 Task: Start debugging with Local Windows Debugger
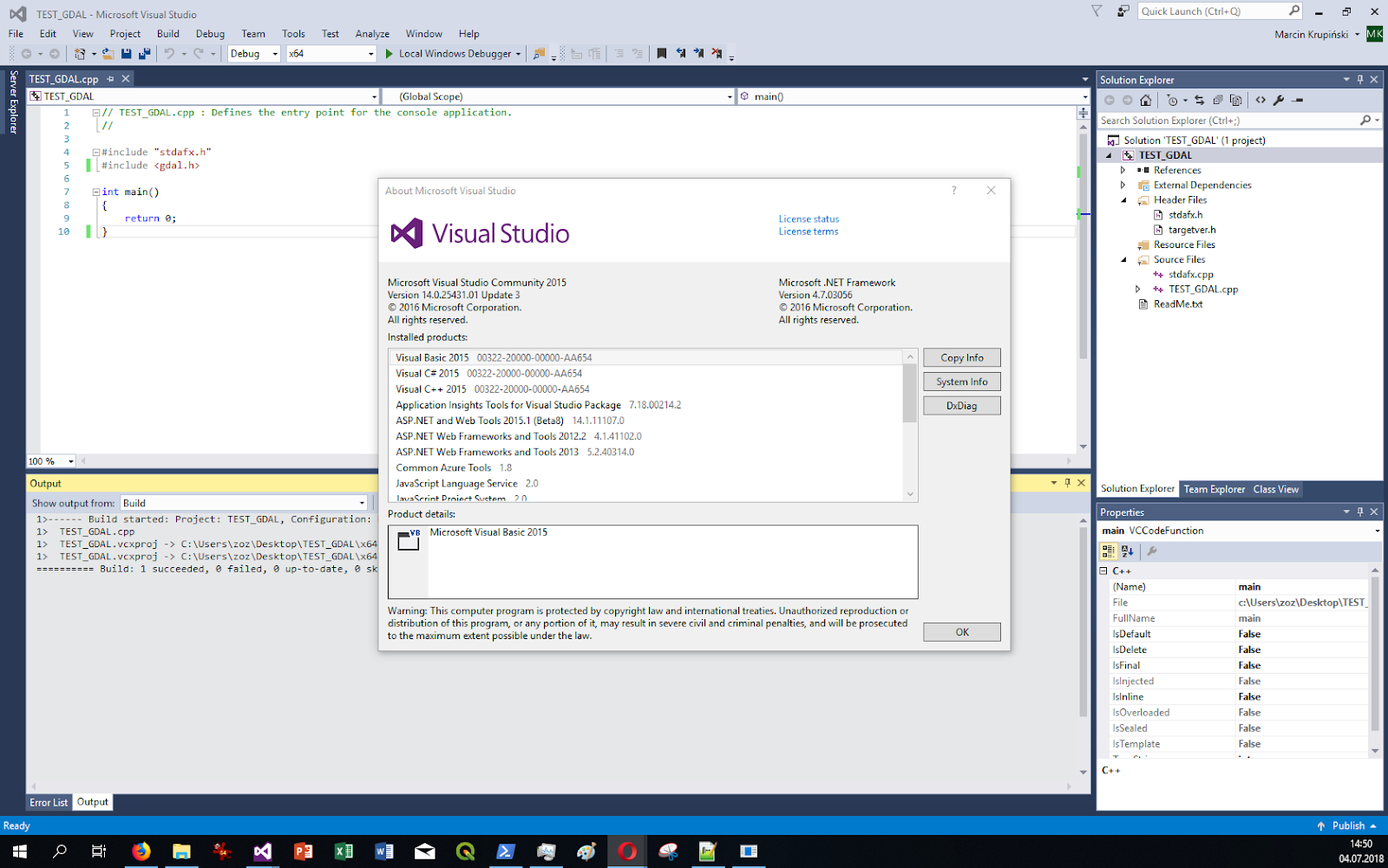(452, 53)
